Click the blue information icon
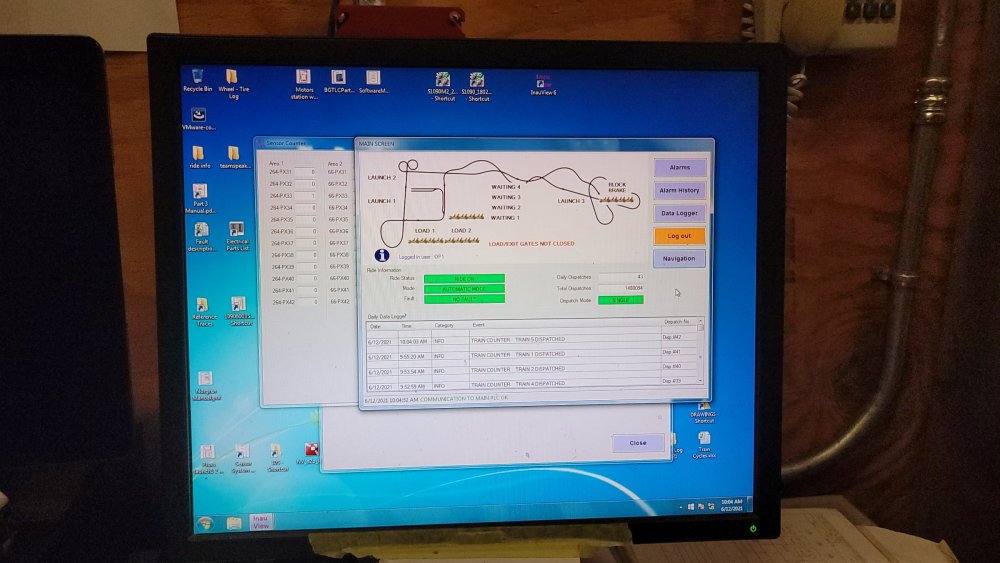Screen dimensions: 1000x563 pos(381,256)
